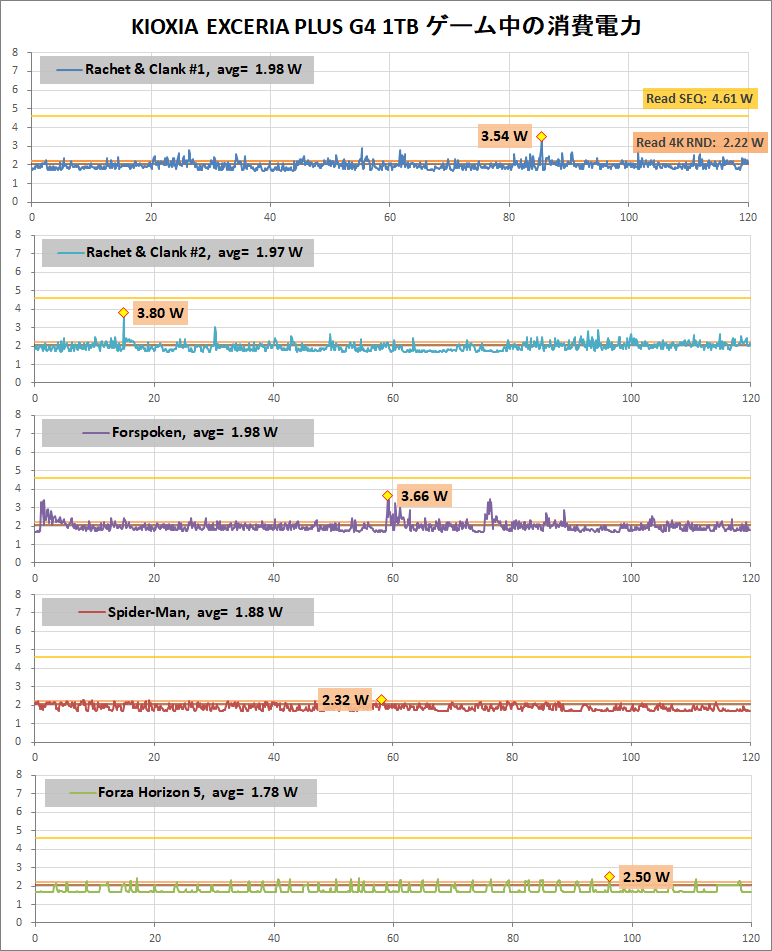Select the diamond peak marker beside 3.80 W

(123, 313)
